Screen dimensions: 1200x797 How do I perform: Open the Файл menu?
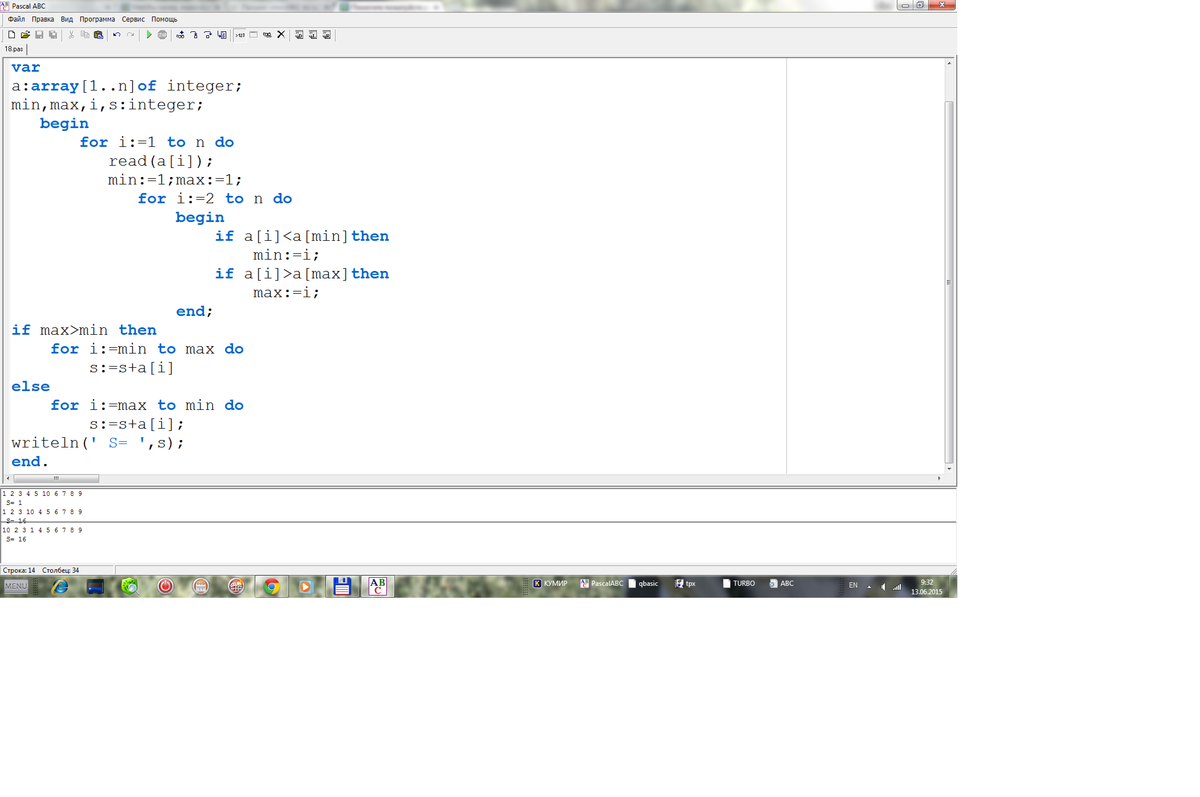[x=16, y=19]
